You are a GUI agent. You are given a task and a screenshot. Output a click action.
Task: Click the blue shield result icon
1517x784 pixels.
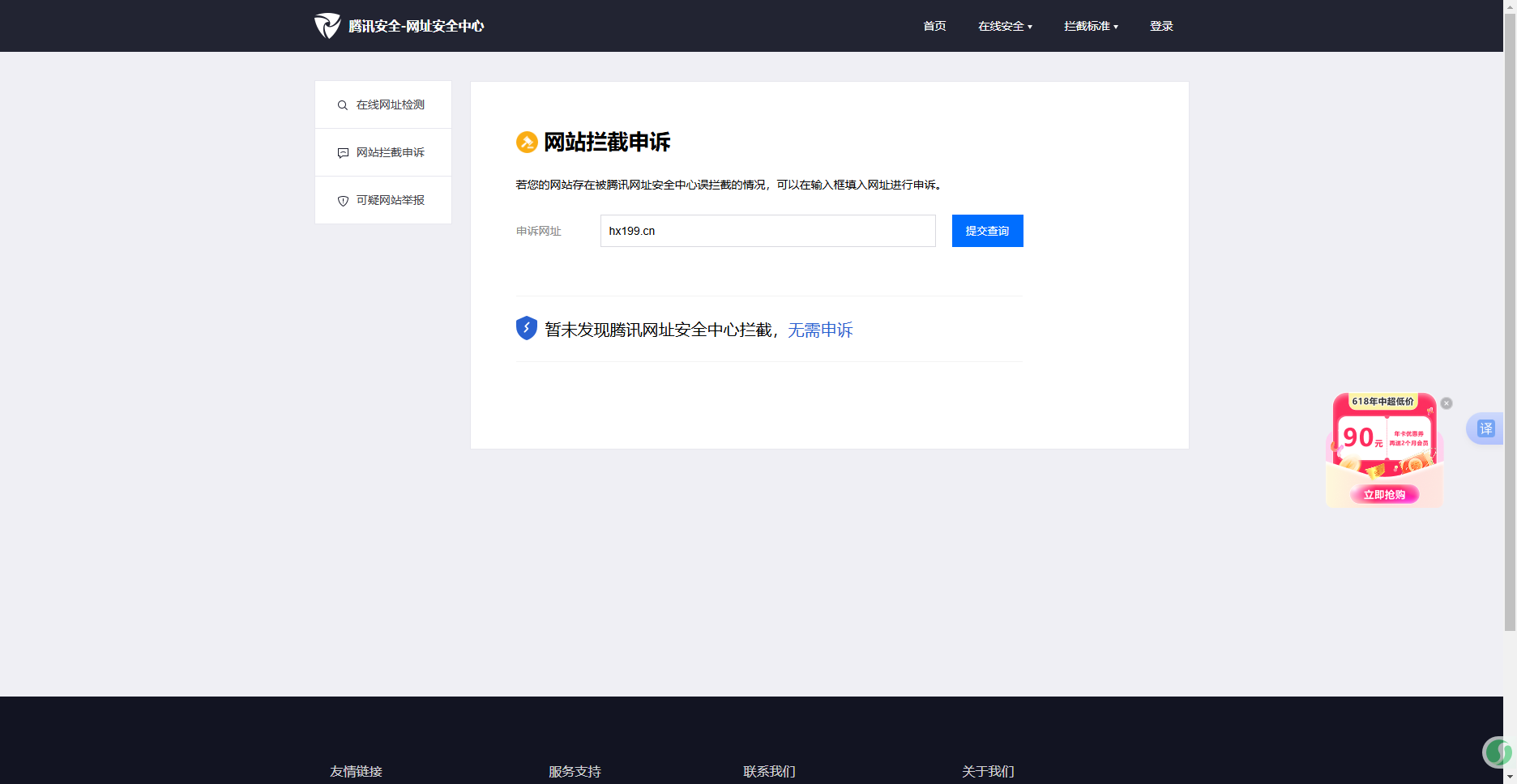pos(527,328)
